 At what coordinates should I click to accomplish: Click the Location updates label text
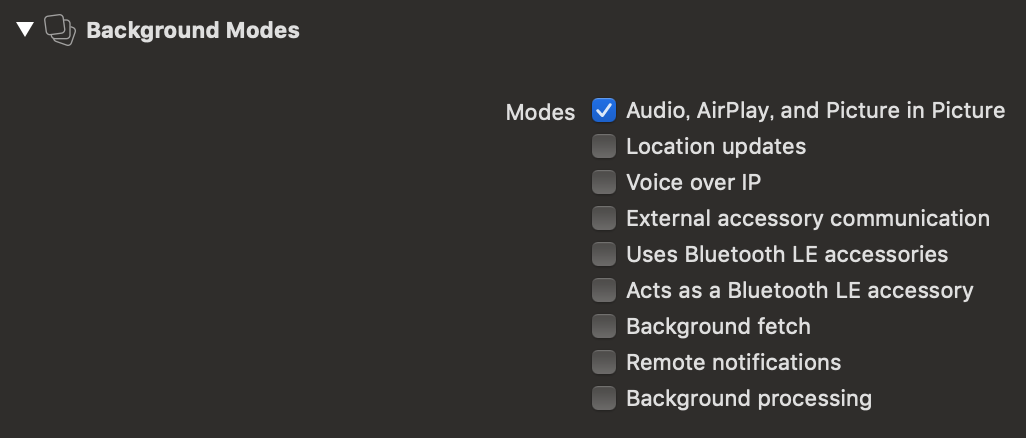(716, 147)
